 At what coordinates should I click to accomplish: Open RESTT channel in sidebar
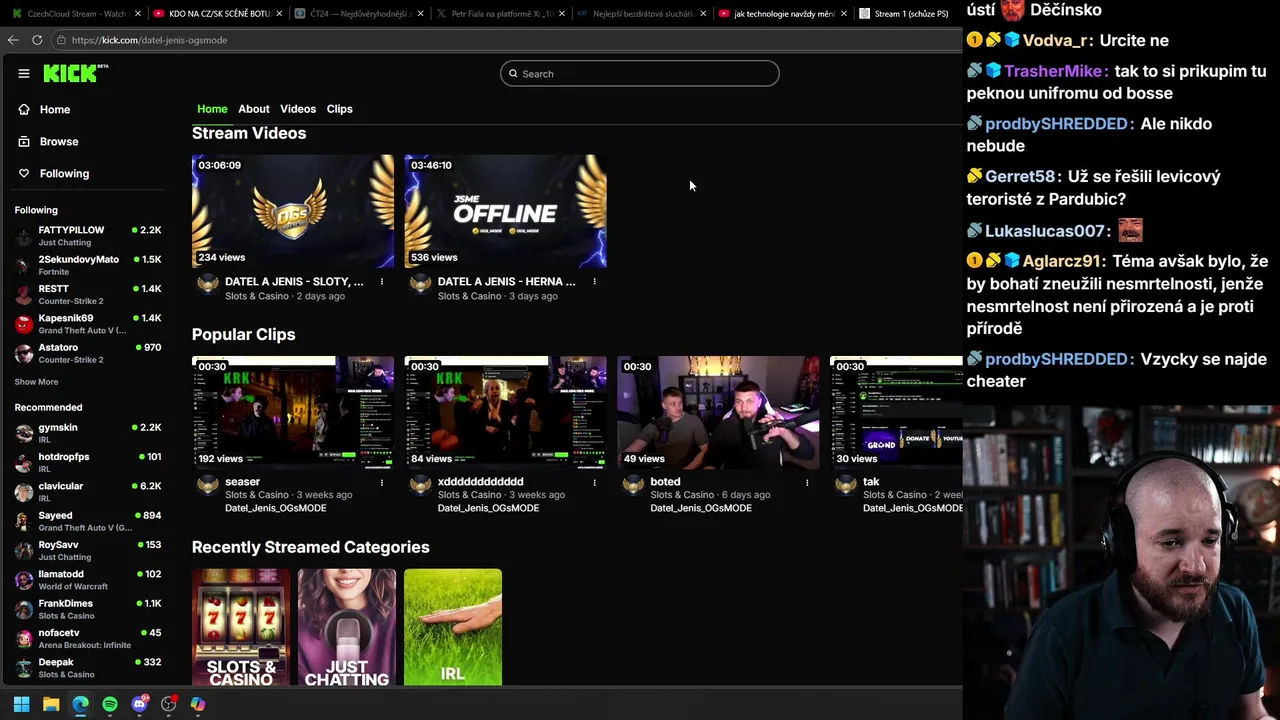pos(88,295)
